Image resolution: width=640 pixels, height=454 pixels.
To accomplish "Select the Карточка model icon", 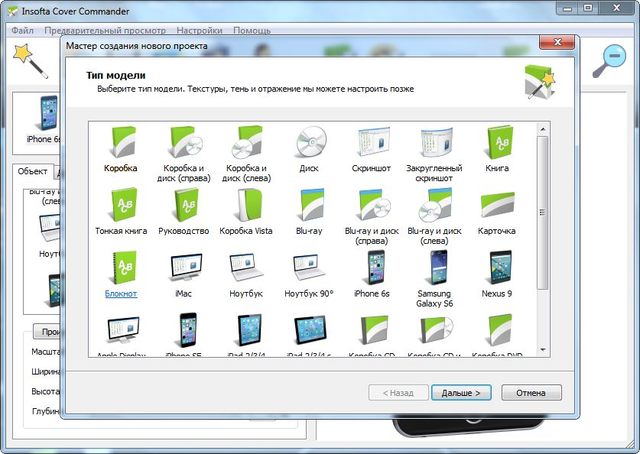I will coord(498,205).
